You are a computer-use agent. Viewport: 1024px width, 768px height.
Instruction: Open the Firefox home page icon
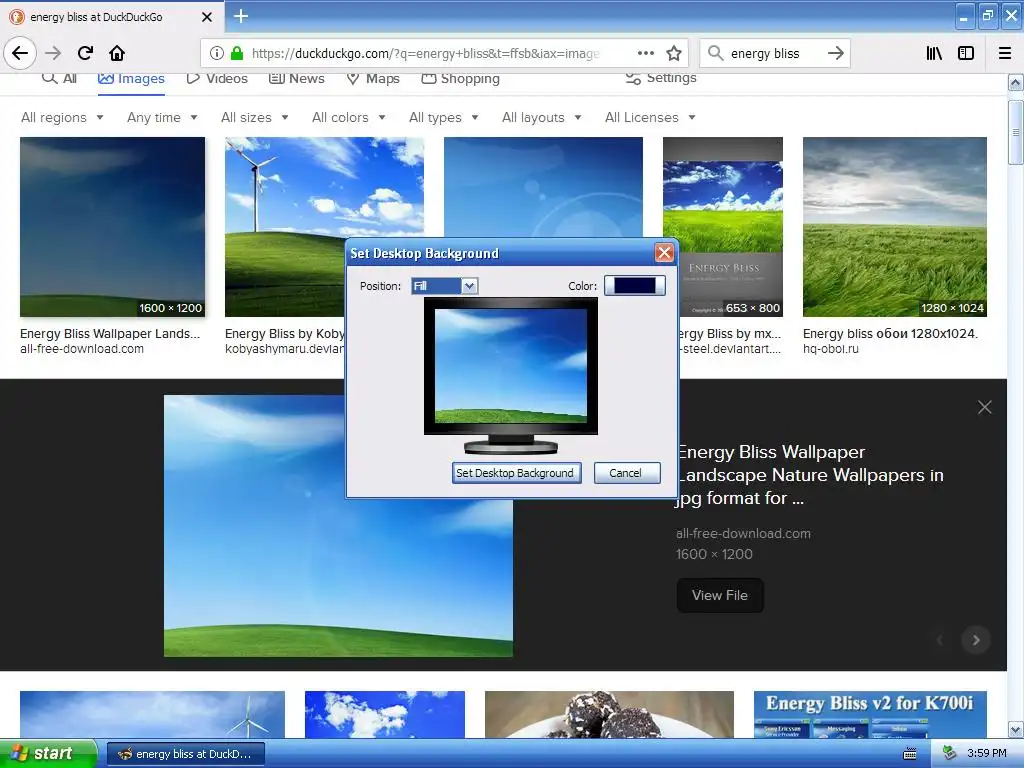tap(117, 53)
